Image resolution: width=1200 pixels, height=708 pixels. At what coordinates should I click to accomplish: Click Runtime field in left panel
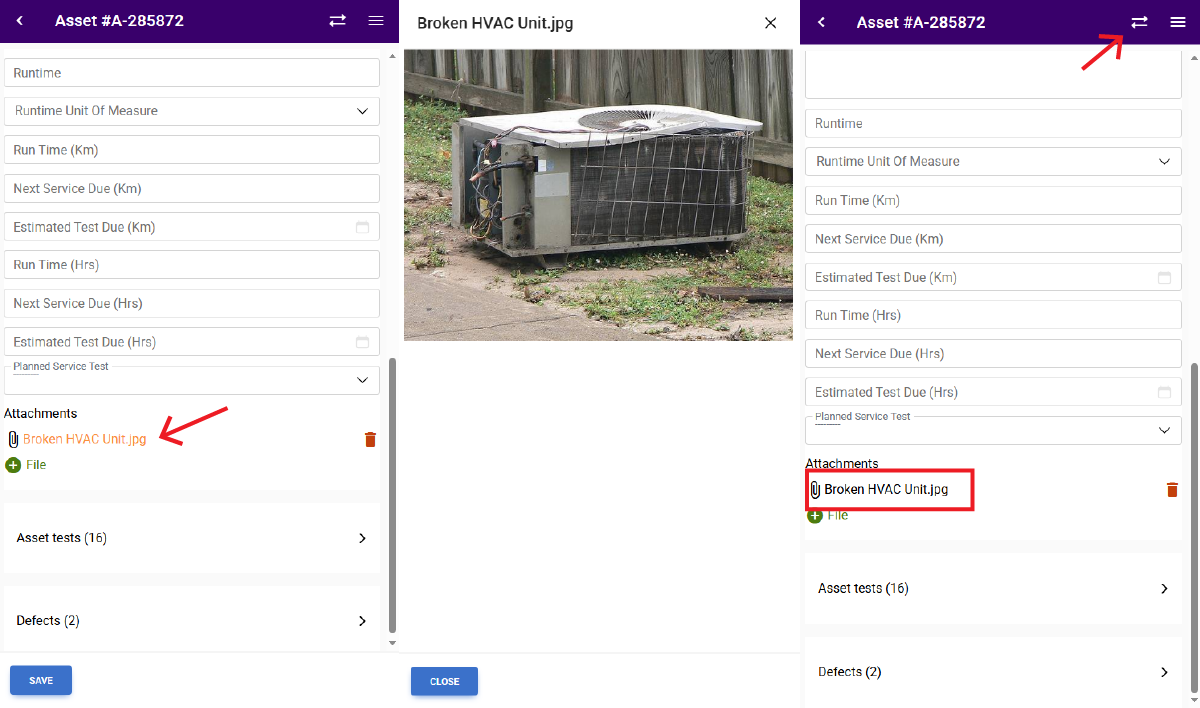click(192, 73)
